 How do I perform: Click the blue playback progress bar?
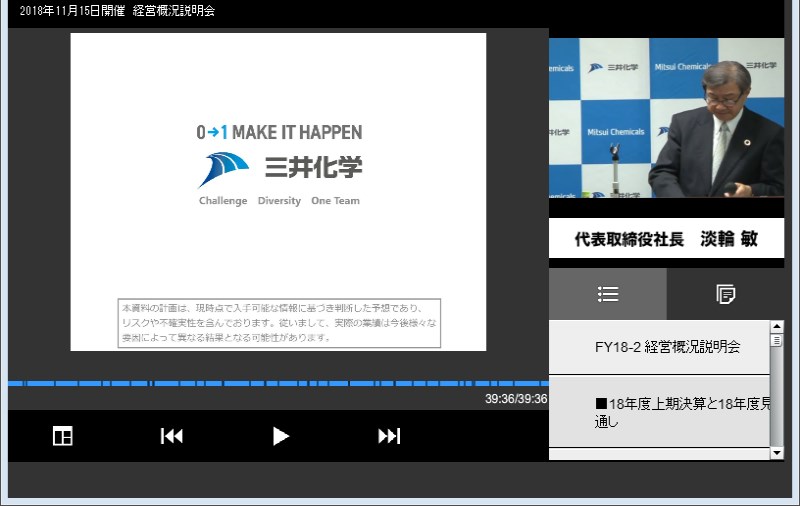pyautogui.click(x=278, y=383)
